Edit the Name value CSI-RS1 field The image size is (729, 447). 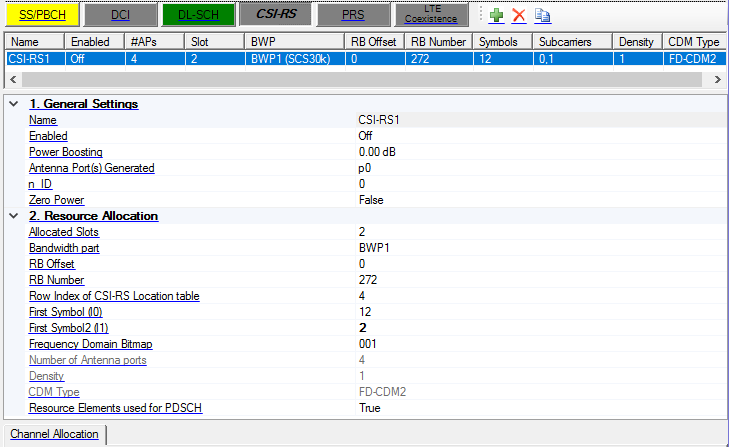[x=541, y=120]
